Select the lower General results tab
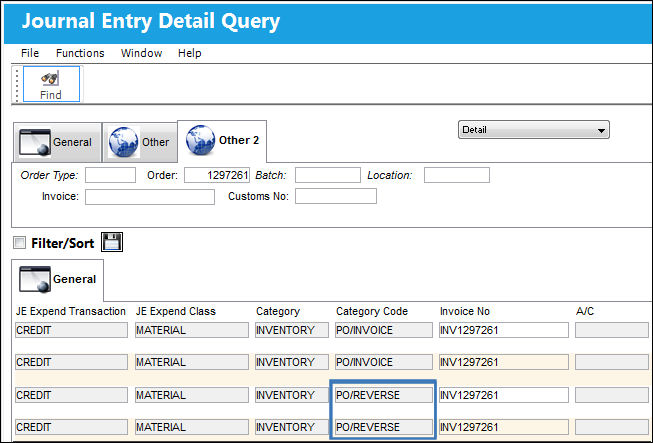Screen dimensions: 653x443 57,279
